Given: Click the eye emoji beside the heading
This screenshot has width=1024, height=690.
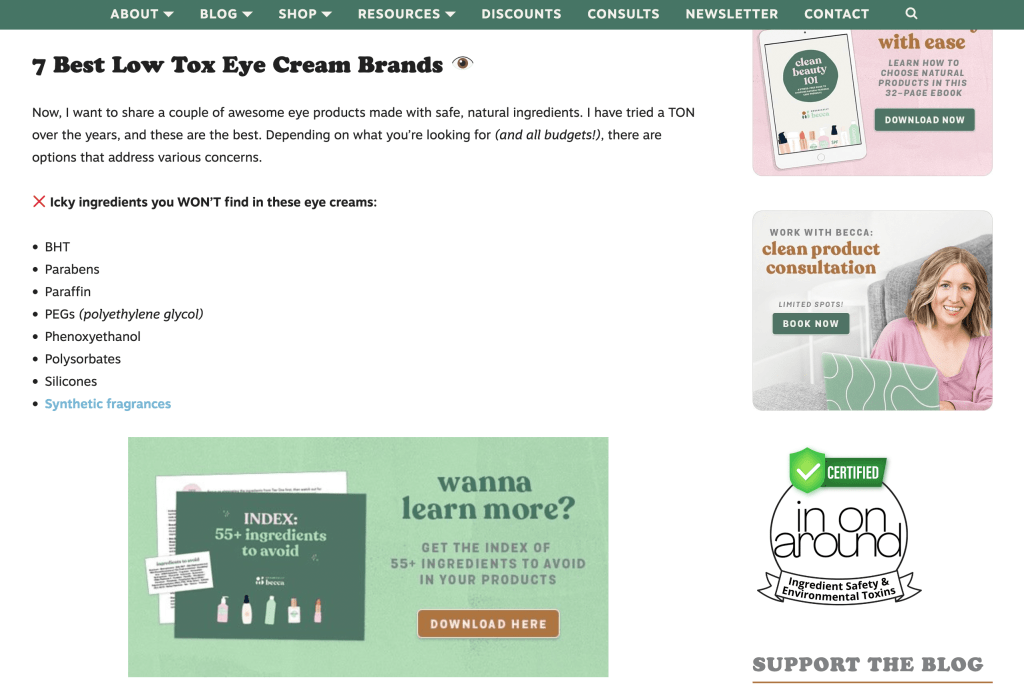Looking at the screenshot, I should (x=462, y=63).
